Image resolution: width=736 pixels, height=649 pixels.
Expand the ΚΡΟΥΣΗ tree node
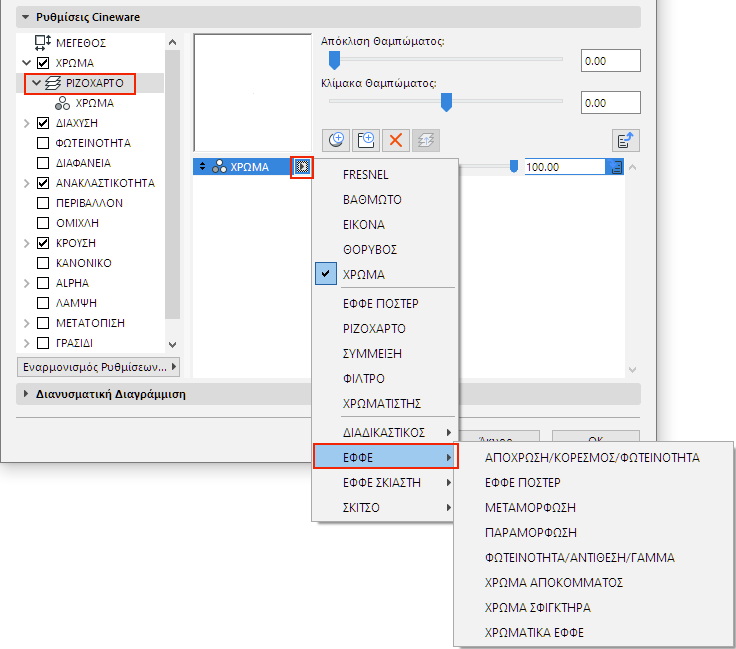tap(27, 243)
